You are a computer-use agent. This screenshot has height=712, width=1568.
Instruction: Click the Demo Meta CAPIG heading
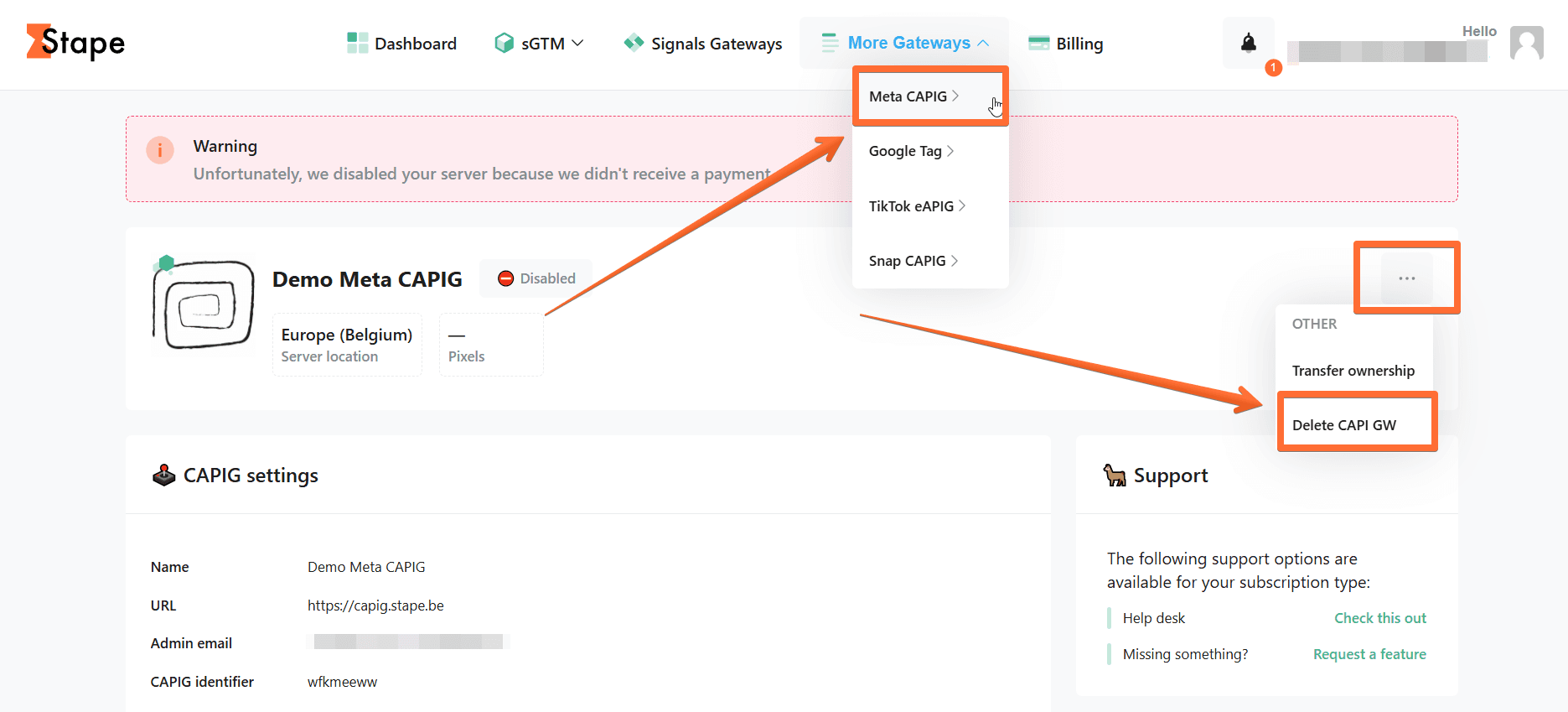[367, 279]
